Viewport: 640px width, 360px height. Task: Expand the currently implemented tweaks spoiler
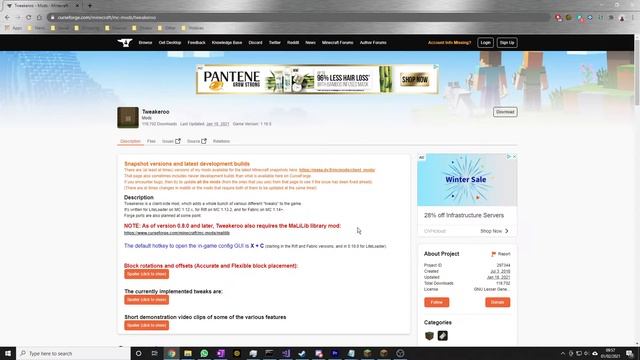(x=147, y=300)
